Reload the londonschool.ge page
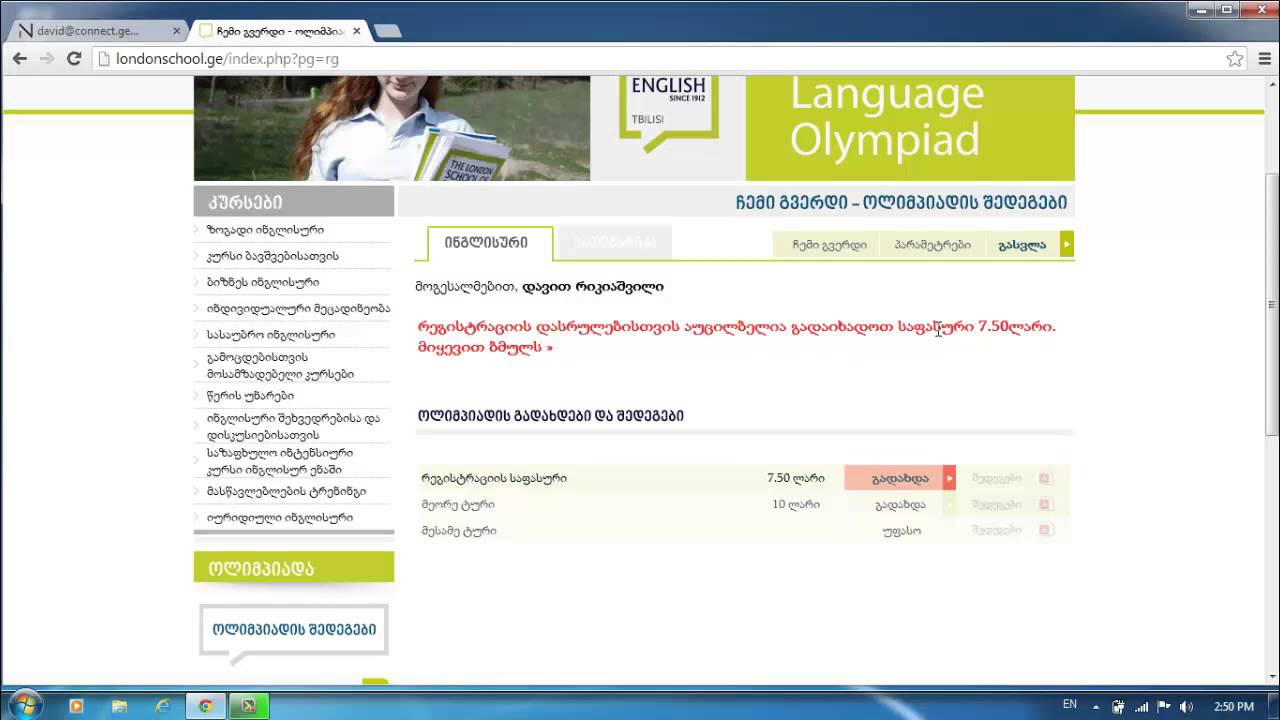This screenshot has height=720, width=1280. click(73, 59)
